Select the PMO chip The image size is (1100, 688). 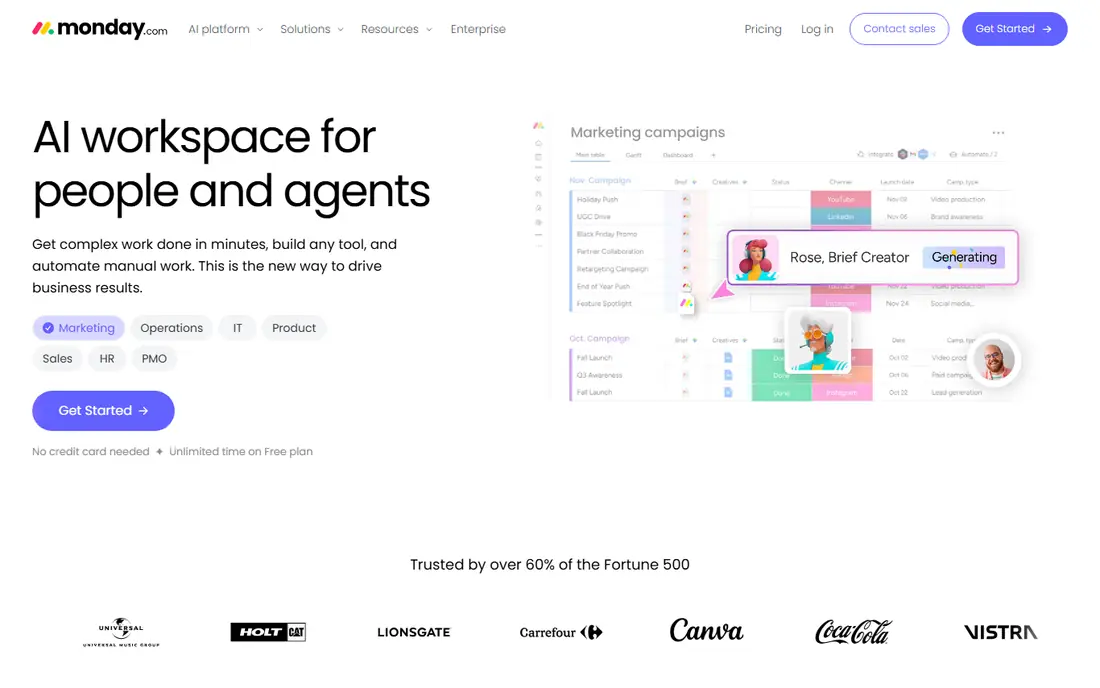pos(154,358)
